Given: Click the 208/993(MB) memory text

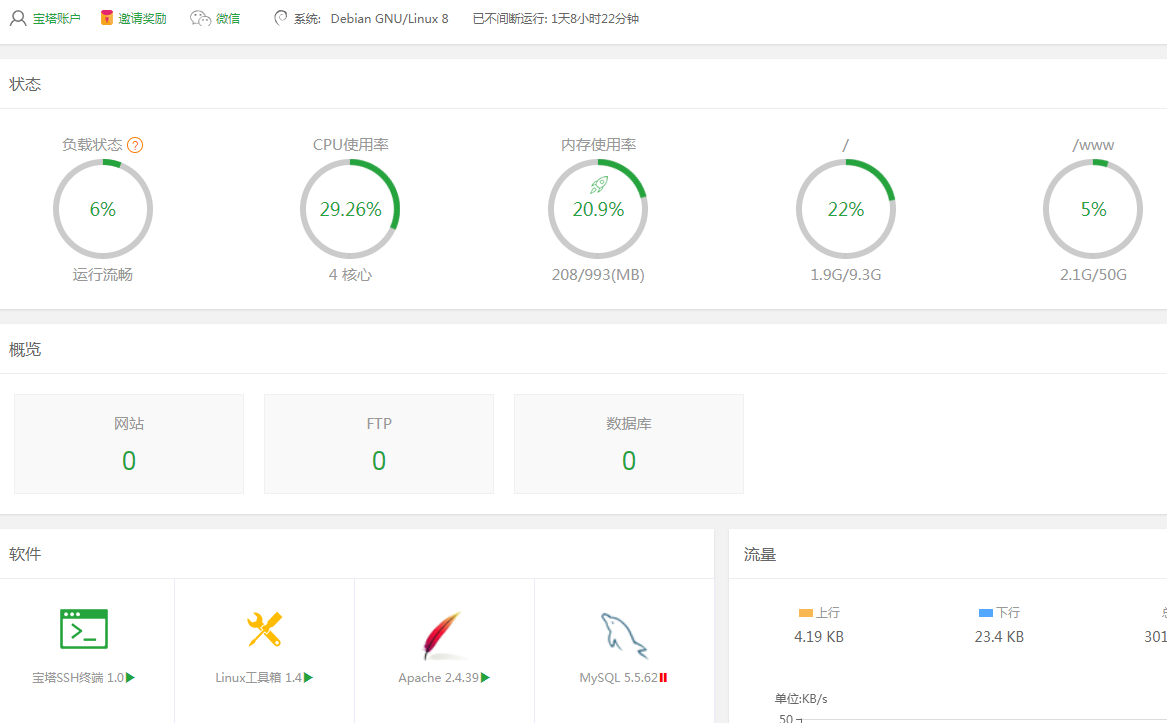Looking at the screenshot, I should pos(598,275).
